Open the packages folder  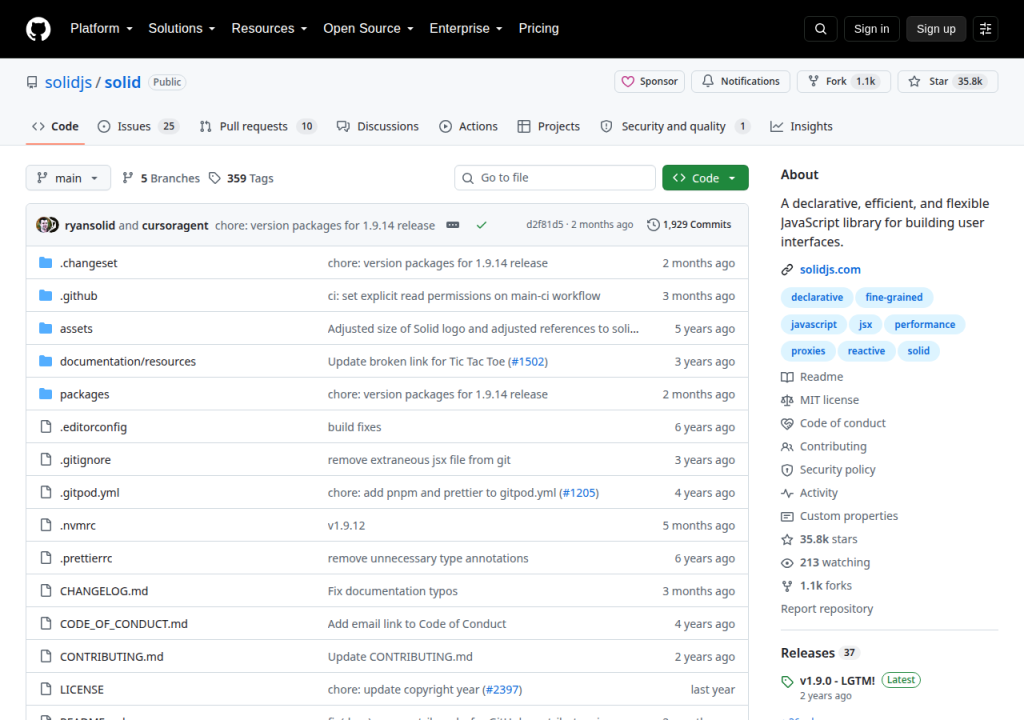84,394
